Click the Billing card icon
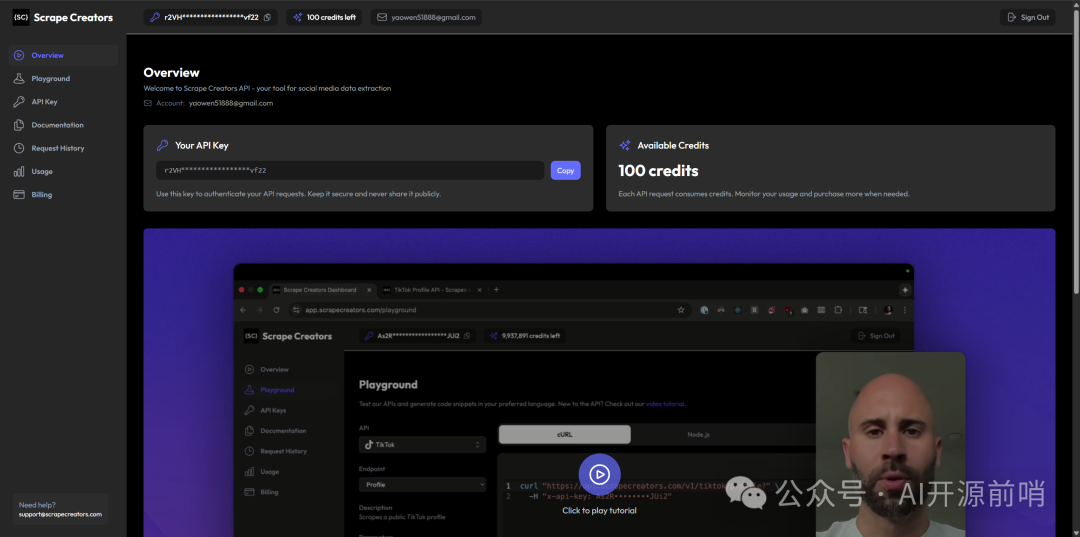 pyautogui.click(x=19, y=195)
